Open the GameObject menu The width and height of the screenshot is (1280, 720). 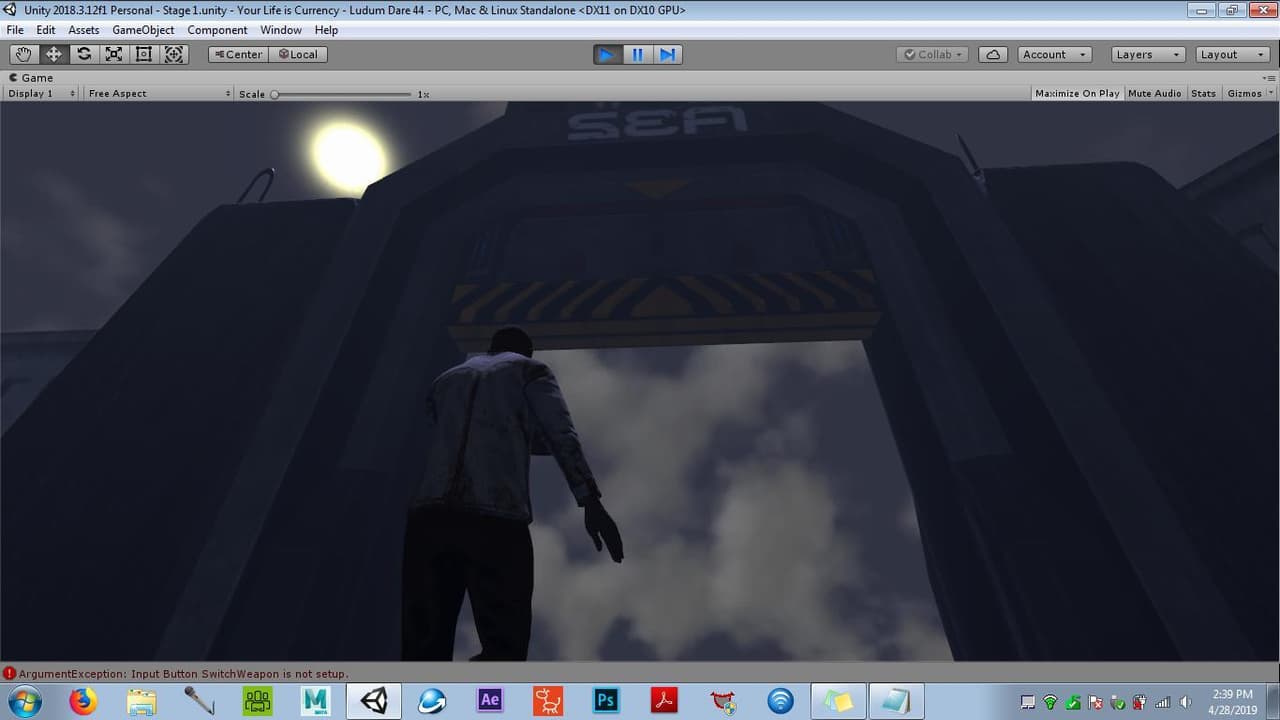pyautogui.click(x=143, y=30)
